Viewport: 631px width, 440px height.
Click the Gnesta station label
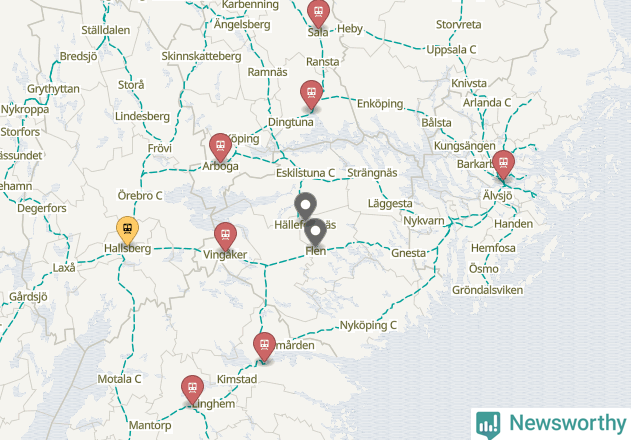click(408, 253)
